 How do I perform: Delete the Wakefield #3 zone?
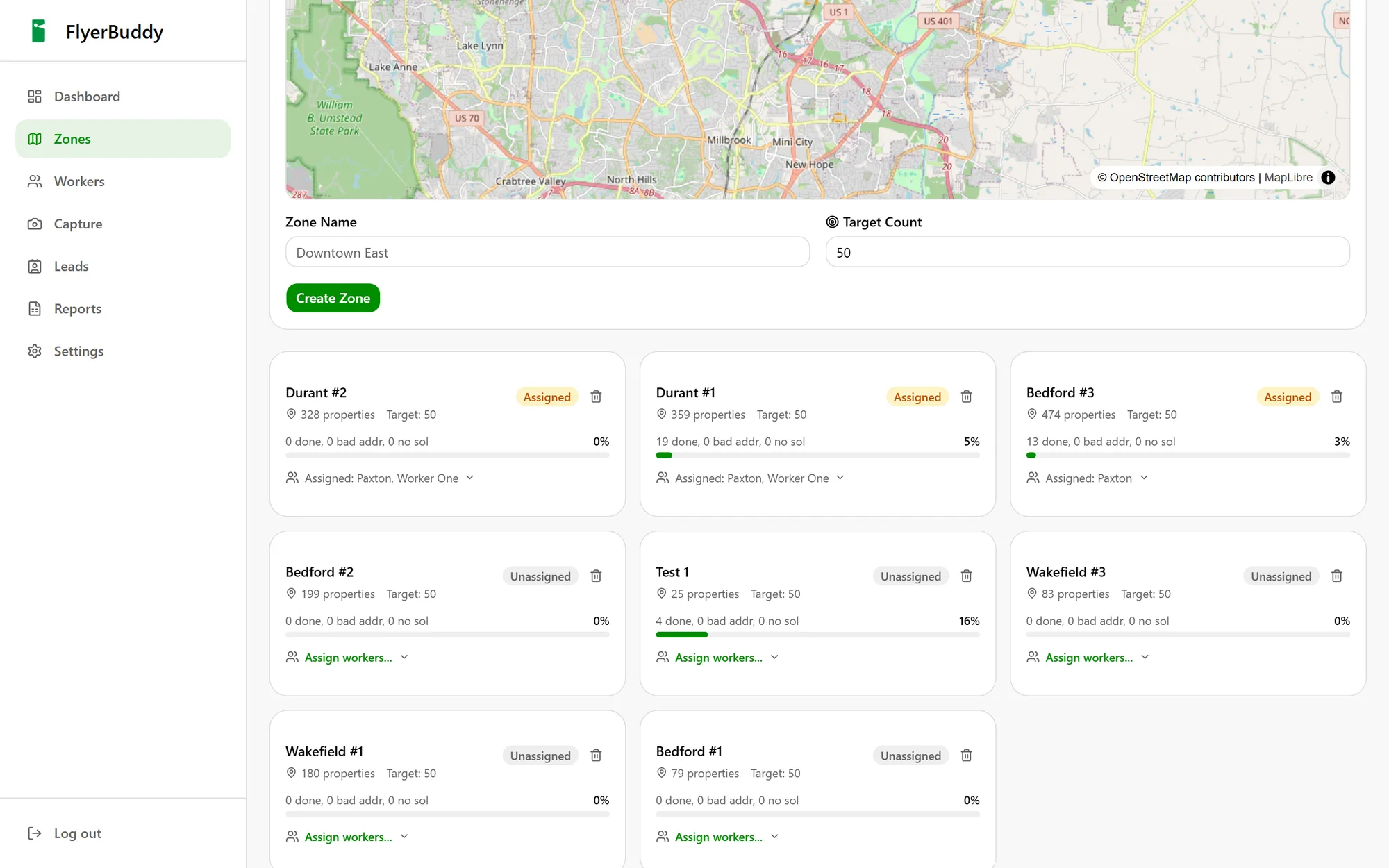[1337, 576]
